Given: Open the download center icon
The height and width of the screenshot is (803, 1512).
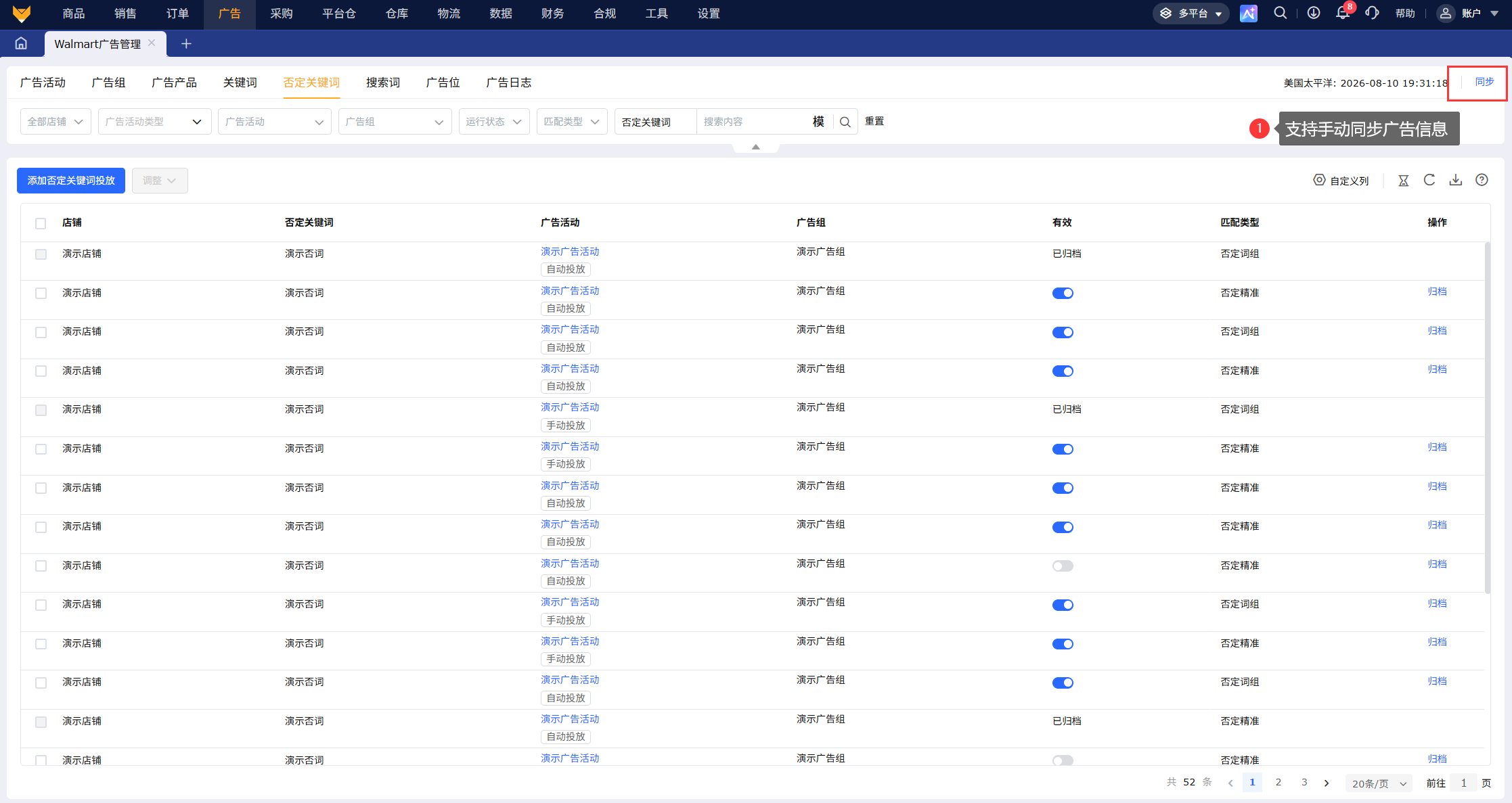Looking at the screenshot, I should [1313, 13].
